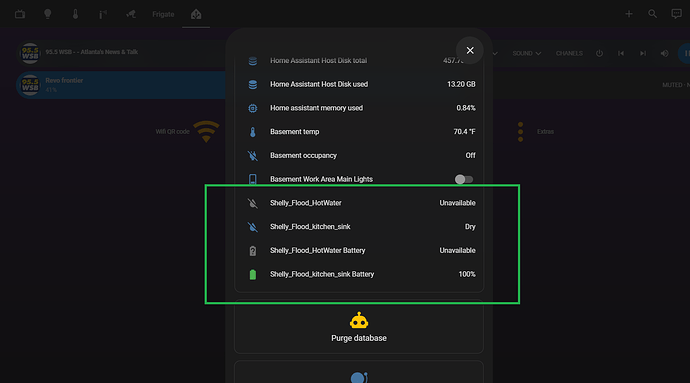690x383 pixels.
Task: Click the Purge database robot icon
Action: point(359,321)
